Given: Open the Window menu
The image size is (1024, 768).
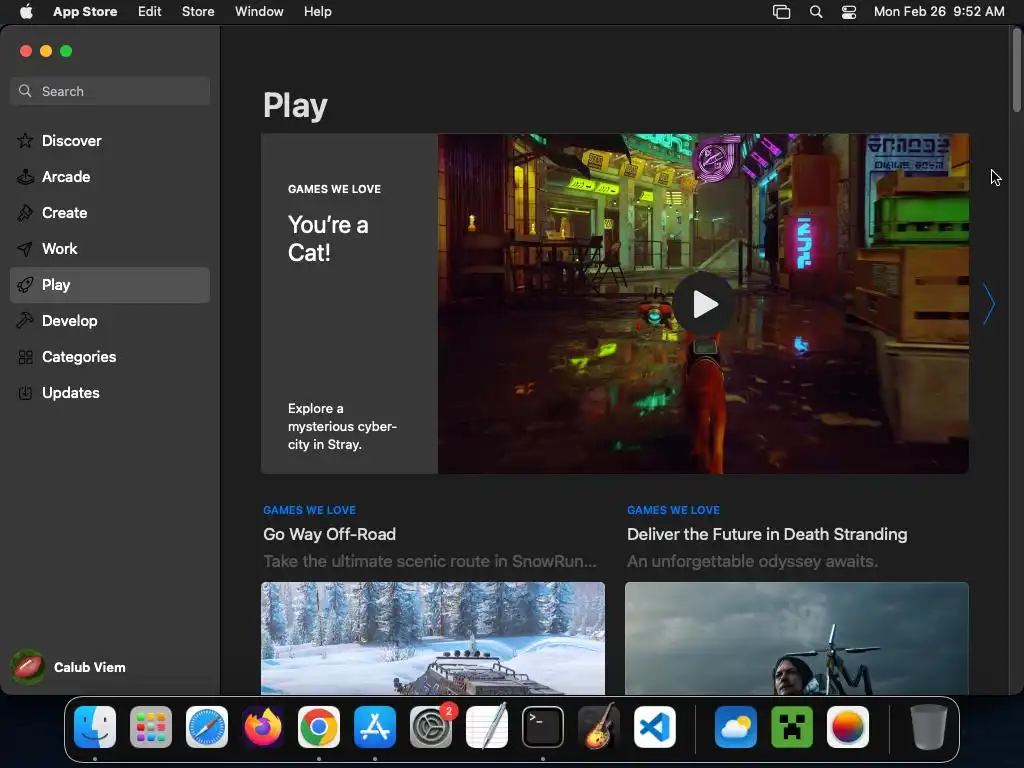Looking at the screenshot, I should coord(259,12).
